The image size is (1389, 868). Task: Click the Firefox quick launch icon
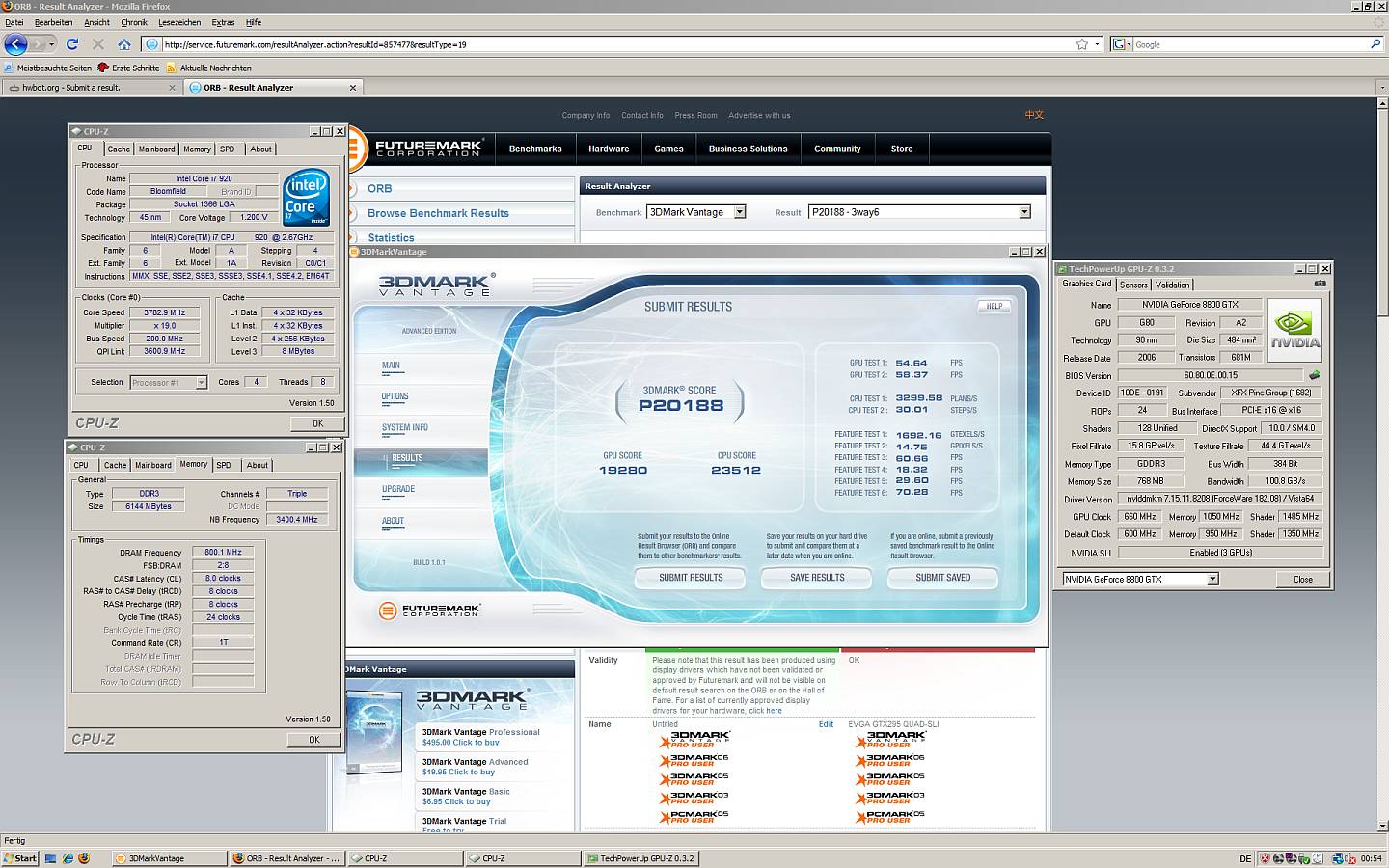click(x=84, y=858)
